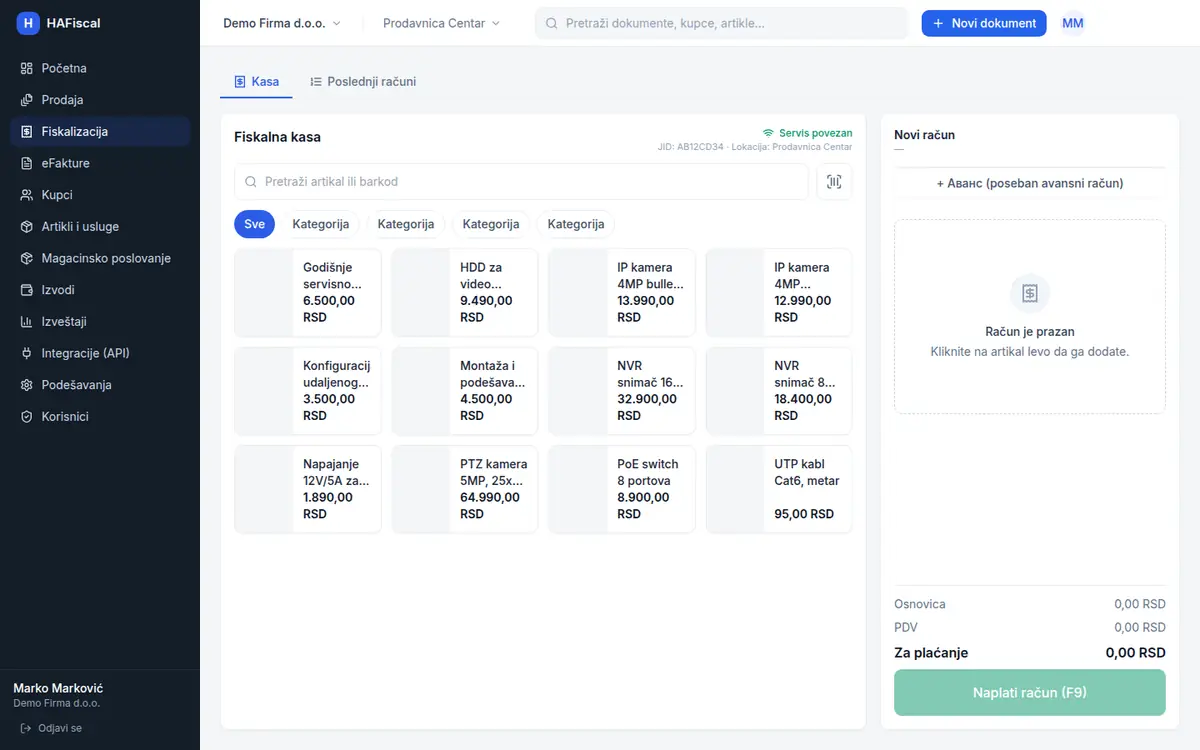
Task: Add the PoE switch 8 portova item
Action: 622,489
